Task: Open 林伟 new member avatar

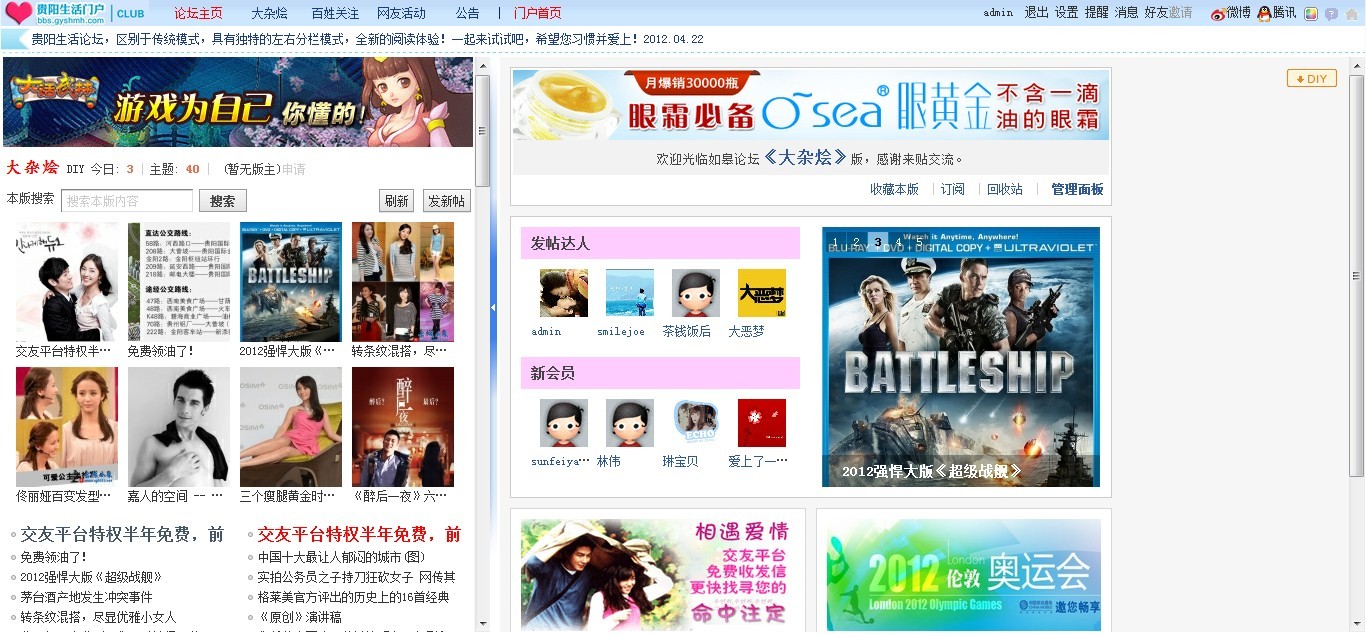Action: (630, 423)
